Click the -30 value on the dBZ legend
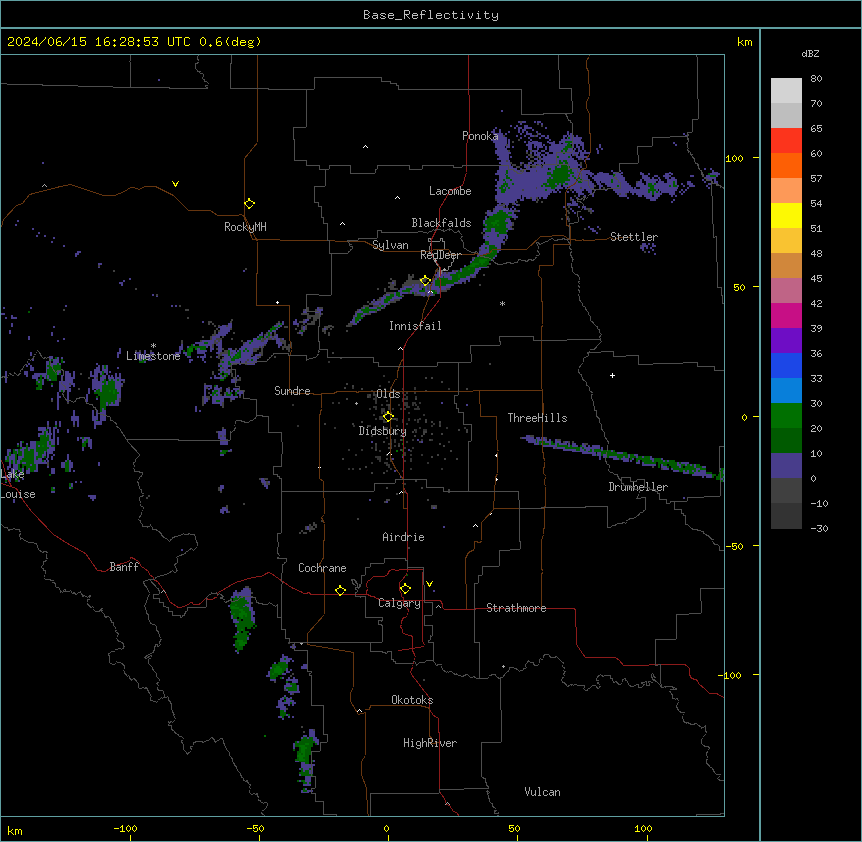This screenshot has height=842, width=862. click(819, 529)
